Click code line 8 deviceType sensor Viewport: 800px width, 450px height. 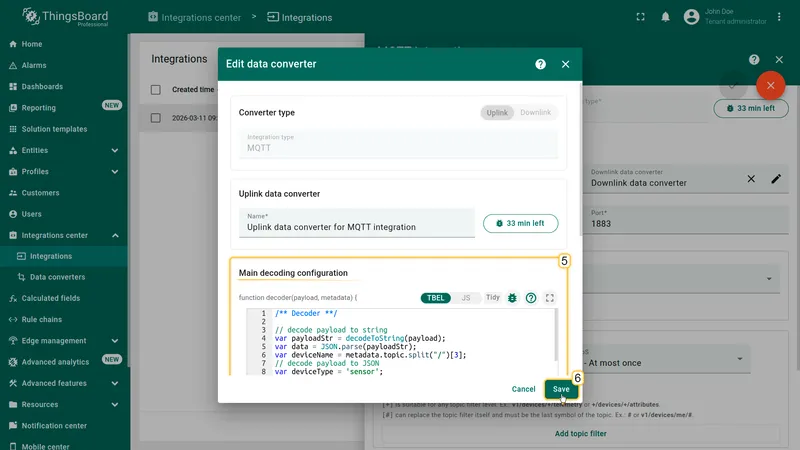[x=329, y=371]
